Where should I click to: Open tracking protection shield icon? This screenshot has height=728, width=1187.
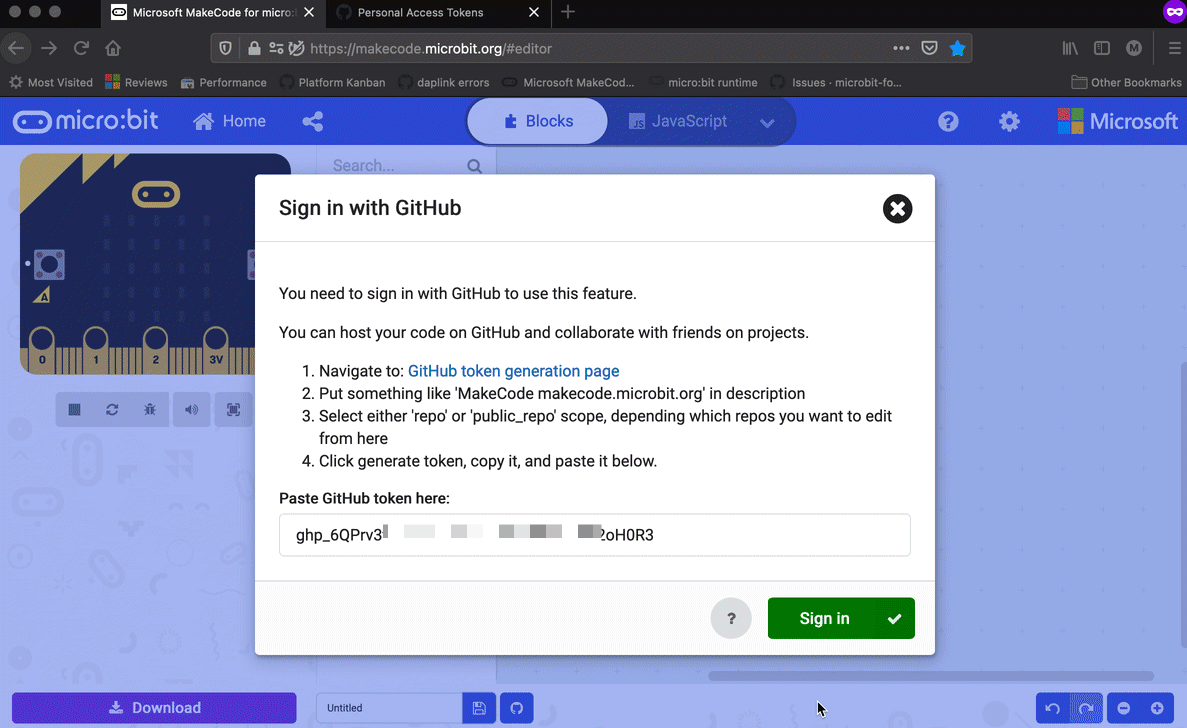pos(226,48)
